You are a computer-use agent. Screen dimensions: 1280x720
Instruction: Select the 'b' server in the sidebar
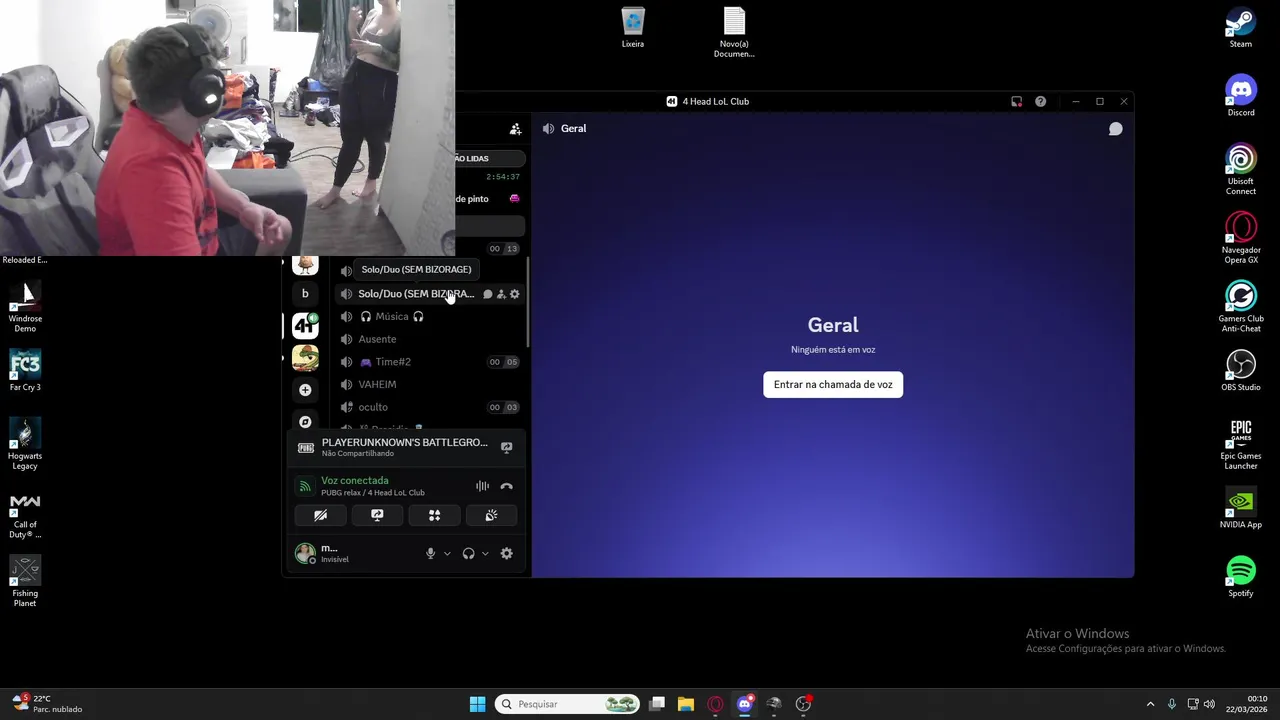(305, 294)
